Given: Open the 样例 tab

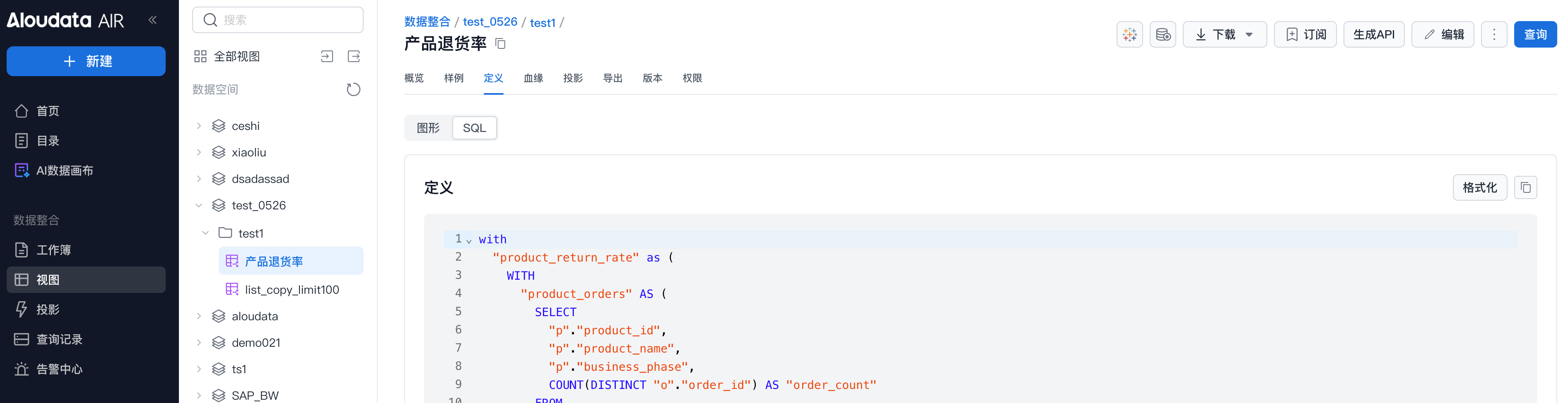Looking at the screenshot, I should click(454, 79).
